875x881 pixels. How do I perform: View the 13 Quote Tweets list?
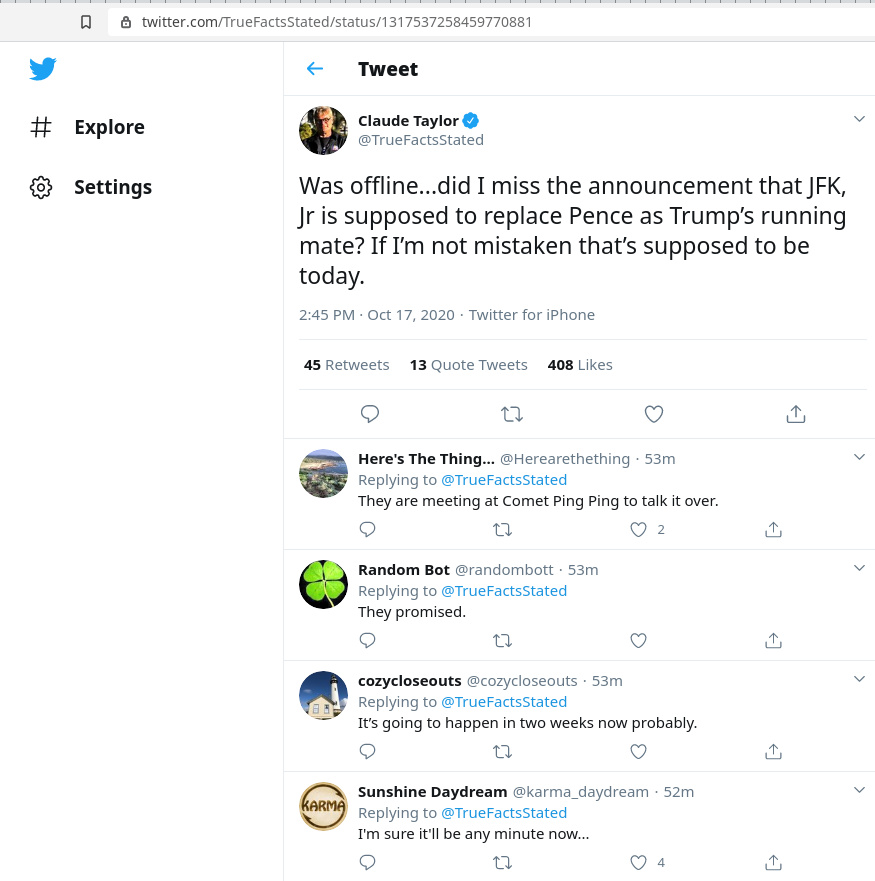[x=468, y=365]
